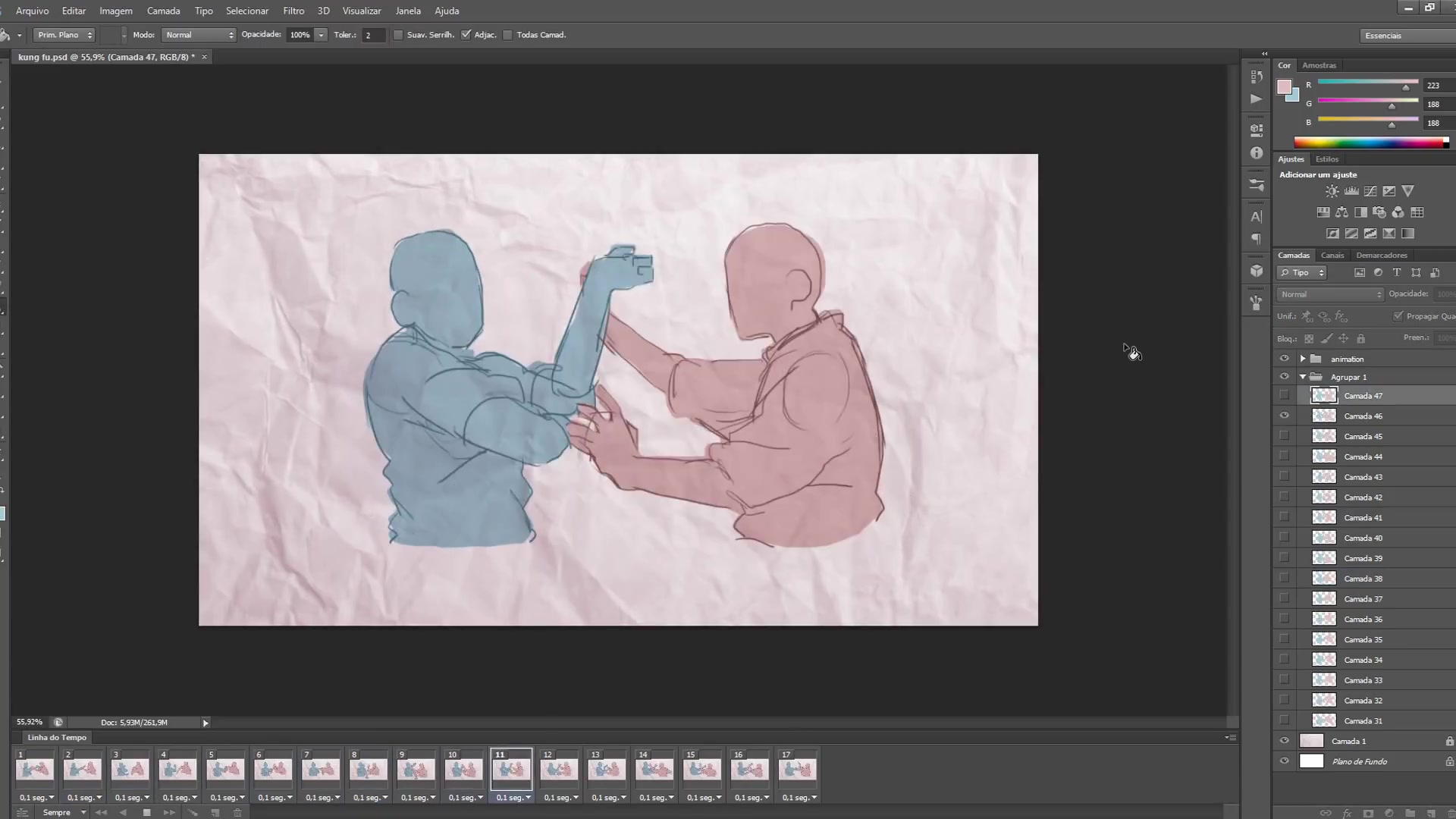Click the Lock position icon in the layers panel
Viewport: 1456px width, 819px height.
1344,338
